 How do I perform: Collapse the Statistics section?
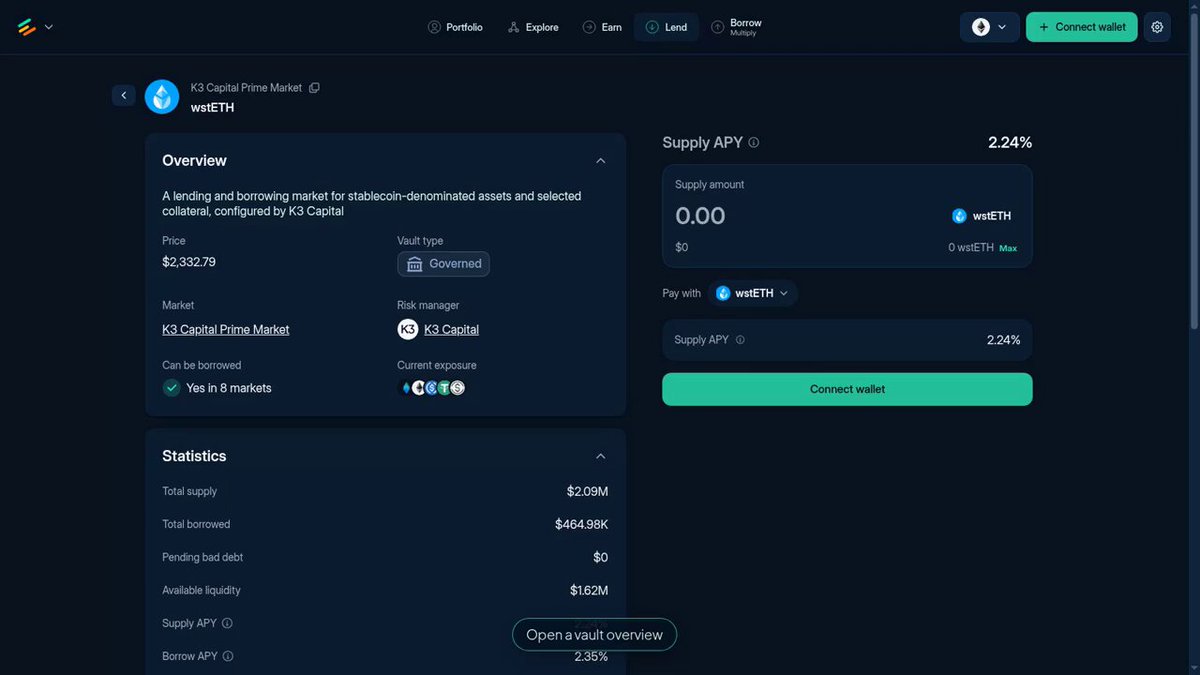(600, 456)
